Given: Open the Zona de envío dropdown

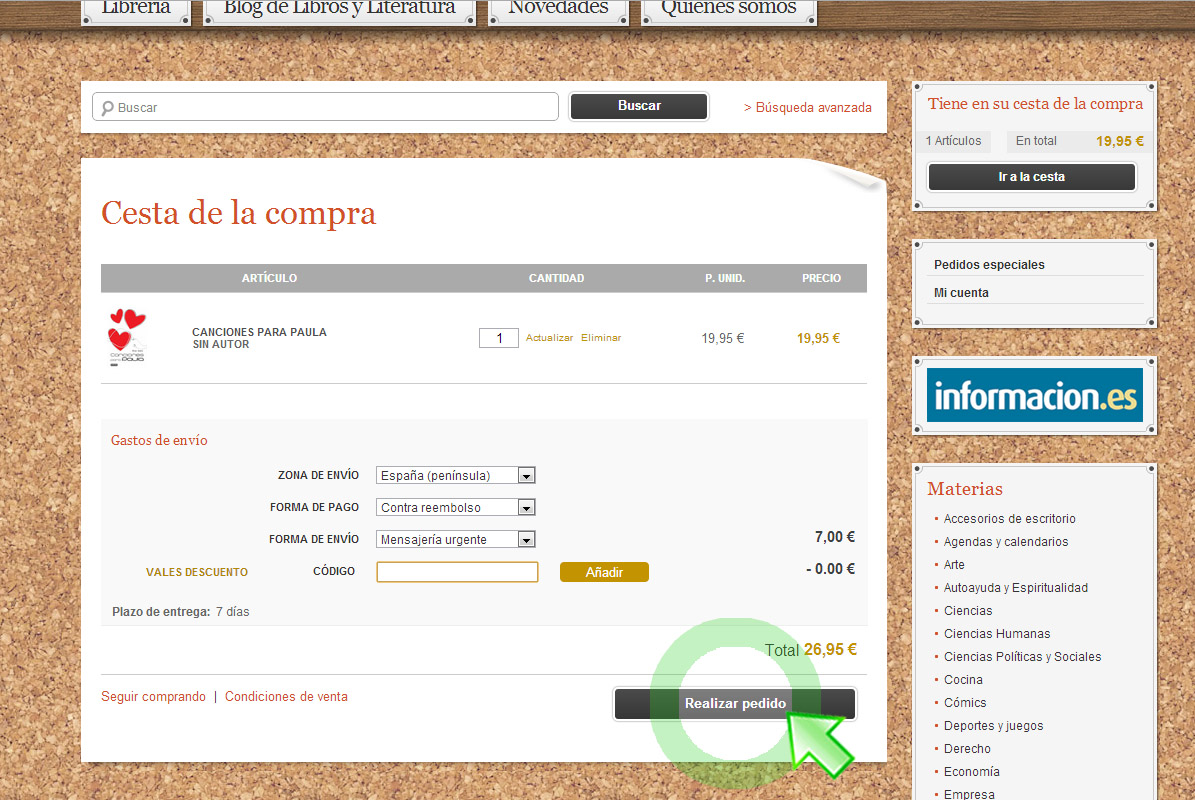Looking at the screenshot, I should tap(456, 476).
